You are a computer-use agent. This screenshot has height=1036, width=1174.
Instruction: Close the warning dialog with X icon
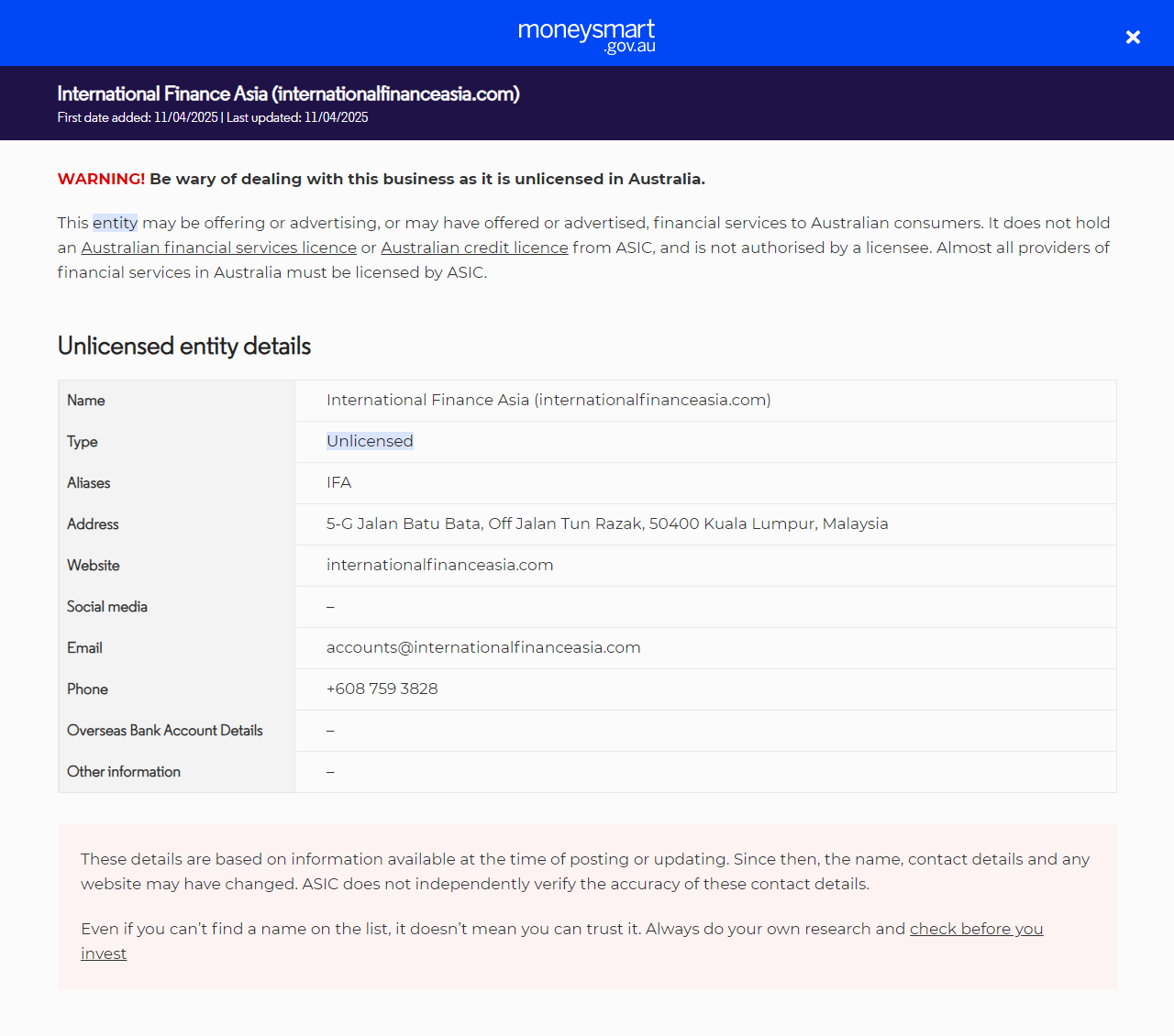pyautogui.click(x=1133, y=37)
